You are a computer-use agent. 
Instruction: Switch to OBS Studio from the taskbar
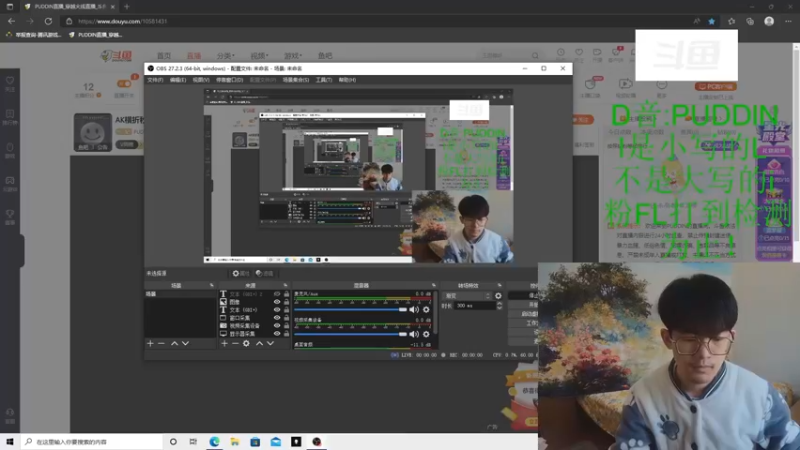tap(317, 442)
